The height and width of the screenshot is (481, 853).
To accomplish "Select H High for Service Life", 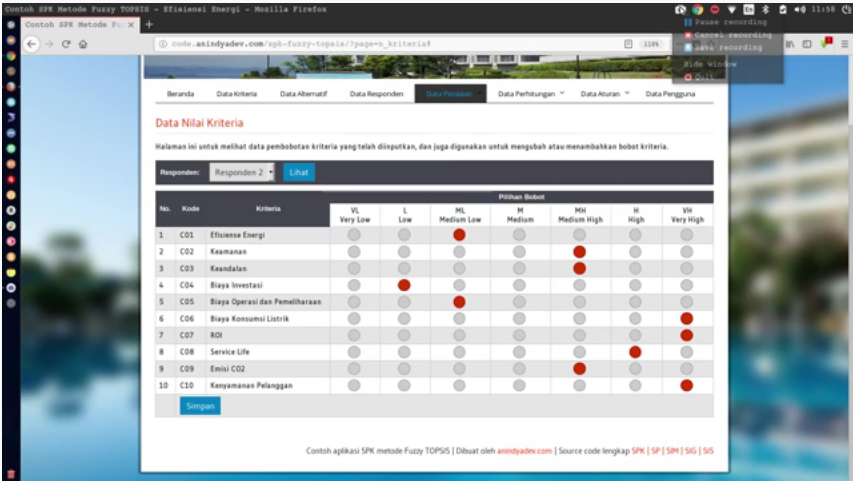I will click(x=635, y=352).
